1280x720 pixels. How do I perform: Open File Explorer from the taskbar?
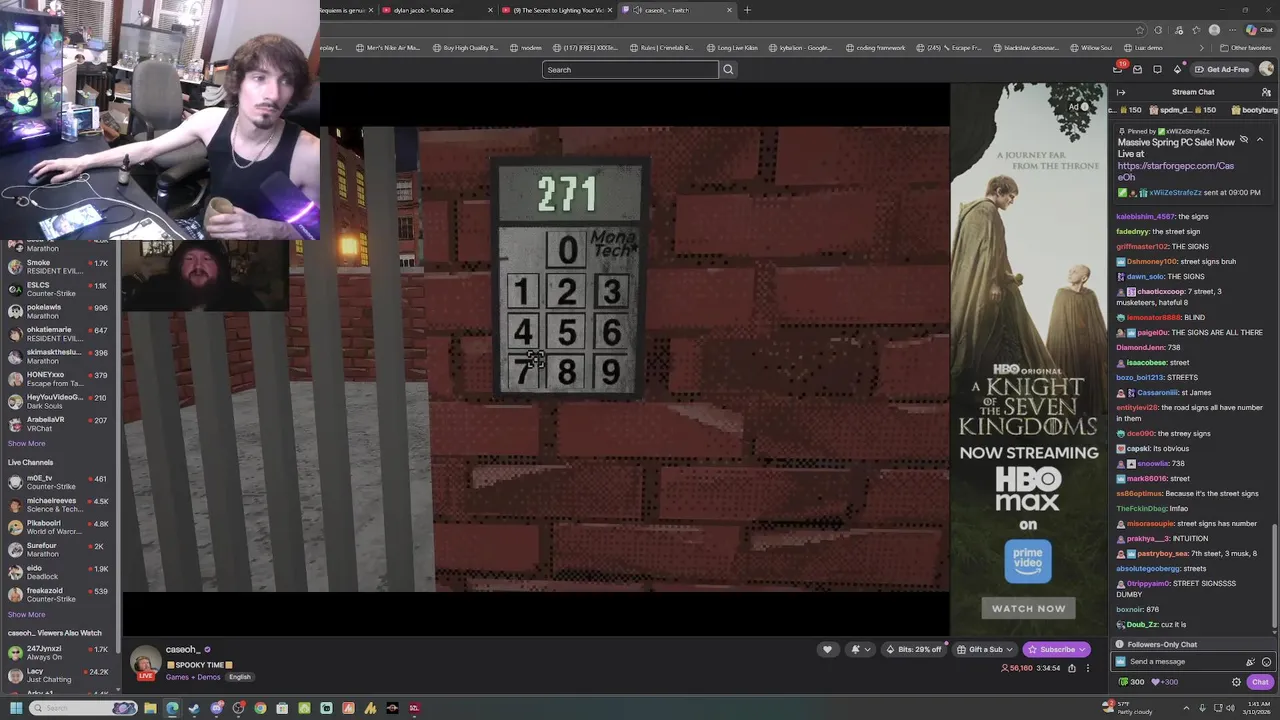tap(150, 708)
